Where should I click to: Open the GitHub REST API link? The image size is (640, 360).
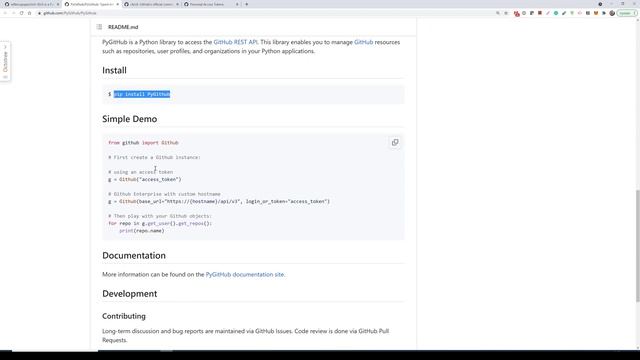click(x=235, y=42)
